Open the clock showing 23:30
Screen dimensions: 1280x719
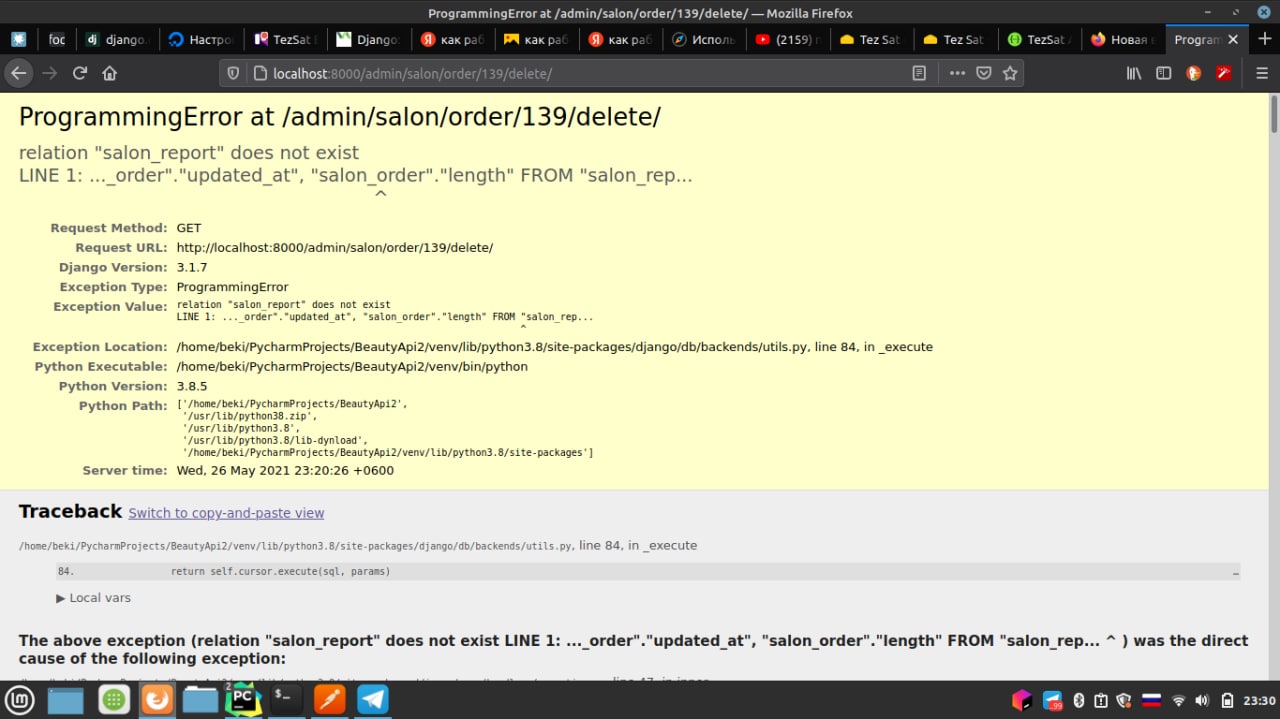pyautogui.click(x=1261, y=700)
